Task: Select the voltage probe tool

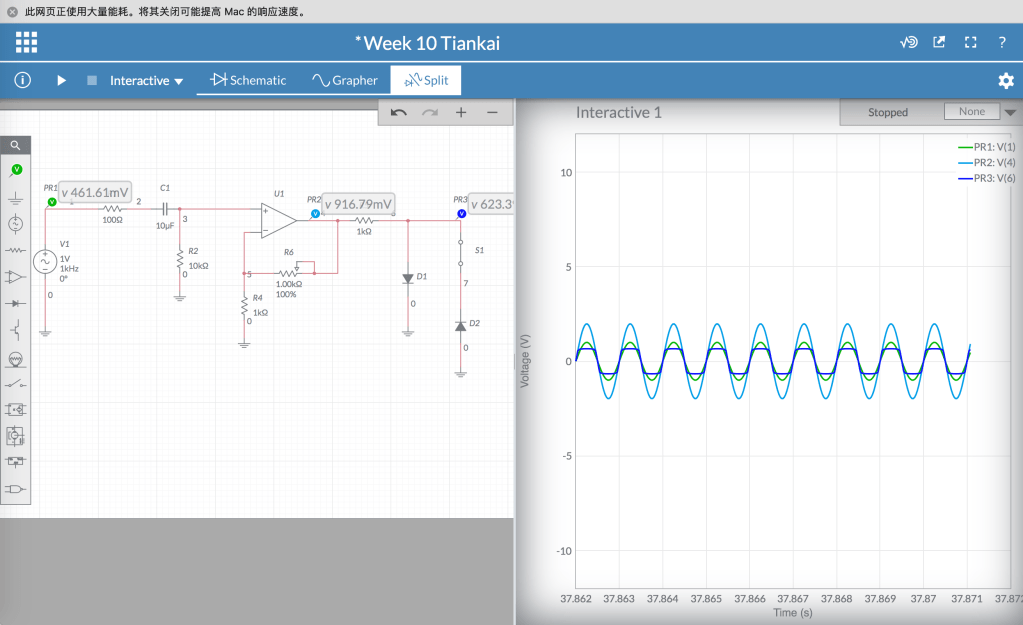Action: pos(16,170)
